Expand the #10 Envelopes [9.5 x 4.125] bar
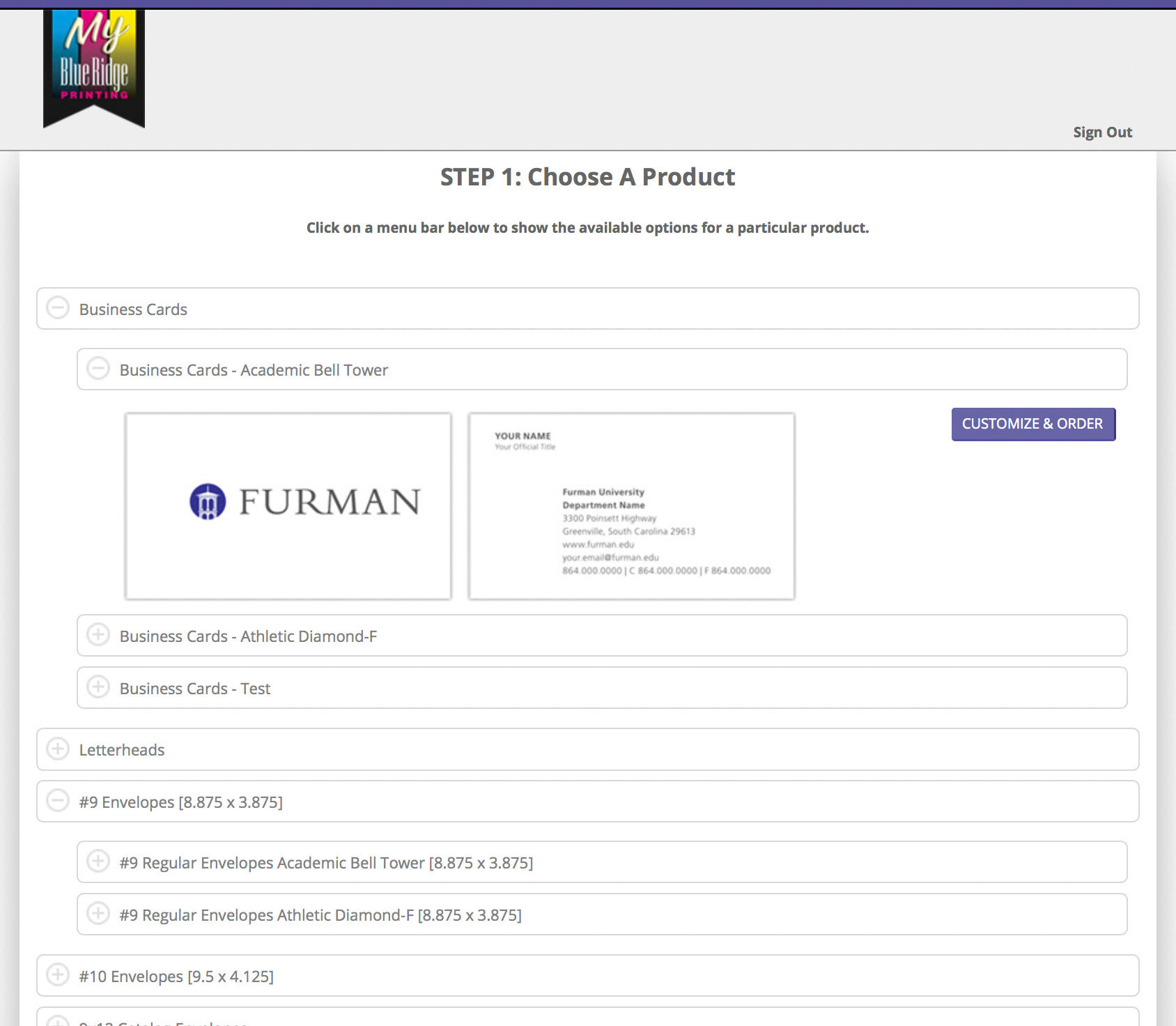Image resolution: width=1176 pixels, height=1026 pixels. pos(587,976)
